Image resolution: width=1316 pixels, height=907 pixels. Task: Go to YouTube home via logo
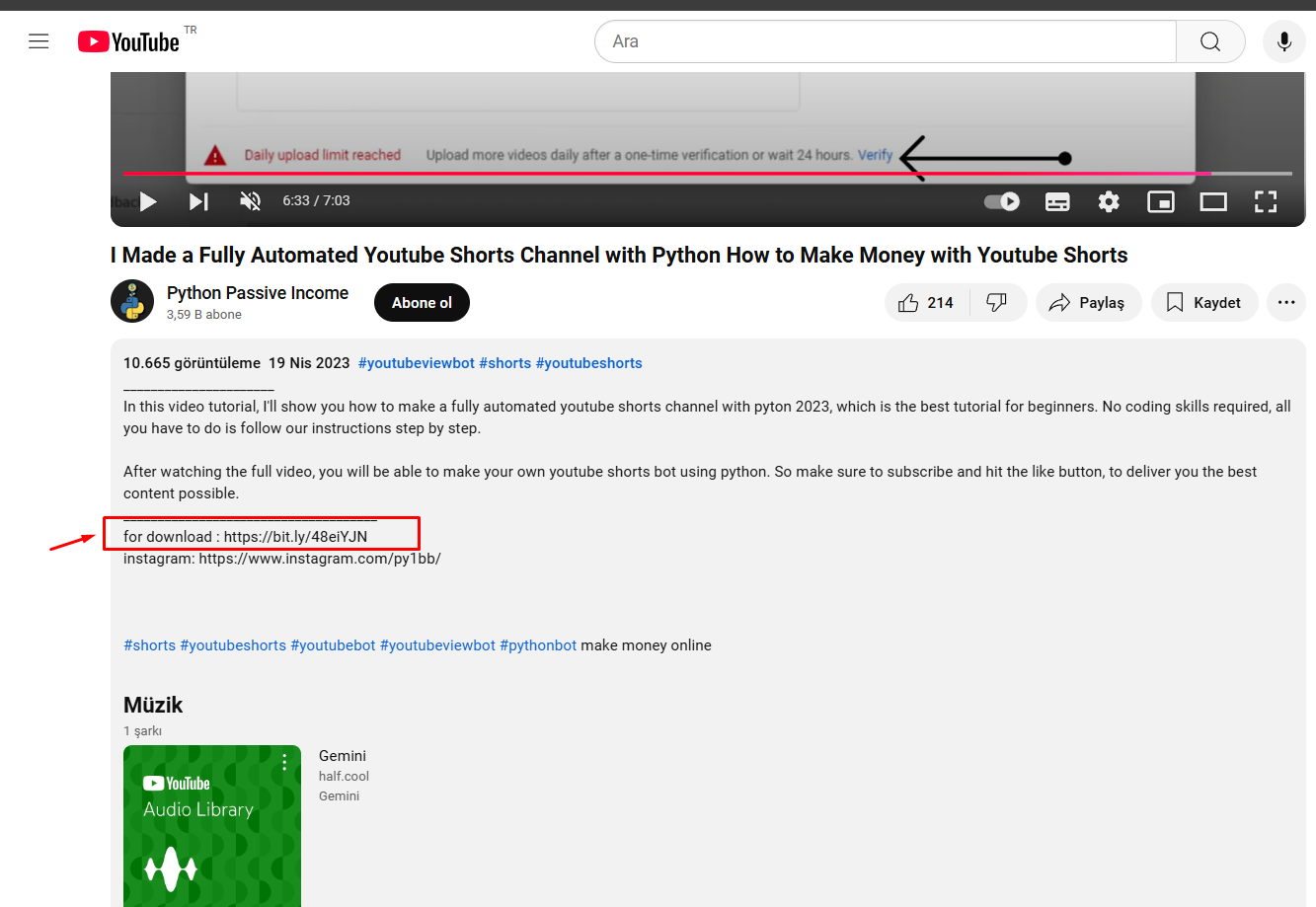pyautogui.click(x=129, y=41)
